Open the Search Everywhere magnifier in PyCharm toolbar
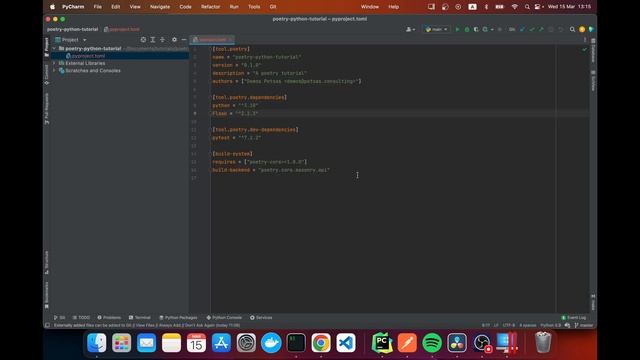The image size is (640, 360). pos(572,29)
